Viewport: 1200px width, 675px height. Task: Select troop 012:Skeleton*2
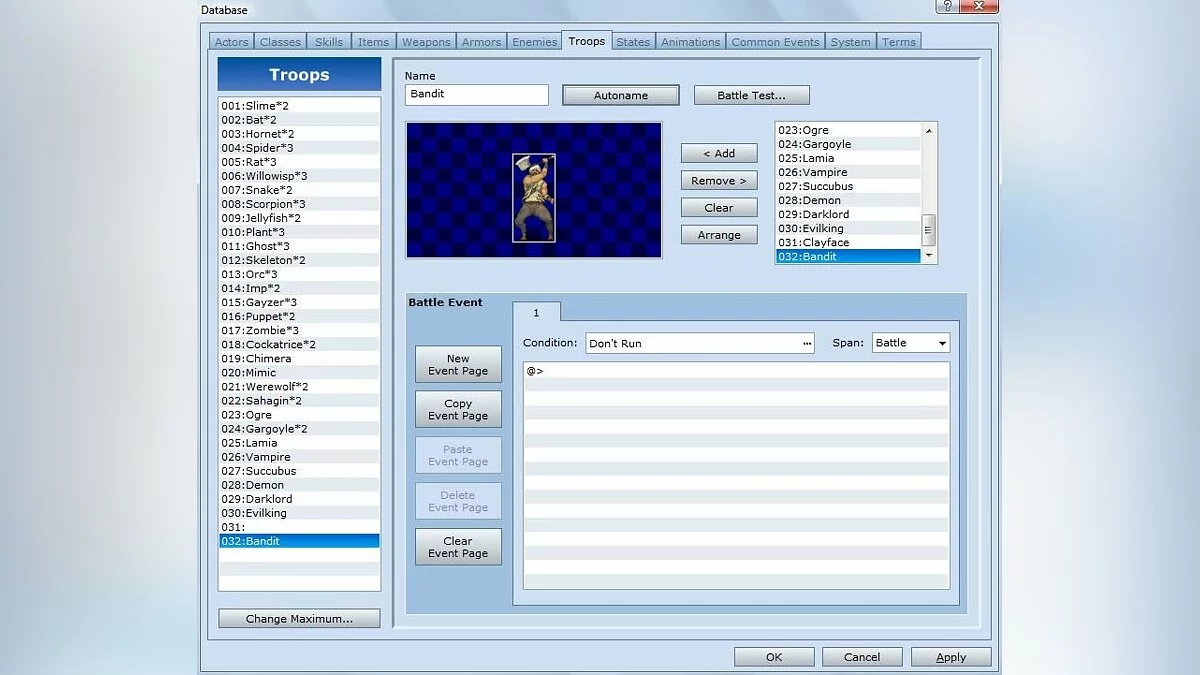click(x=299, y=260)
